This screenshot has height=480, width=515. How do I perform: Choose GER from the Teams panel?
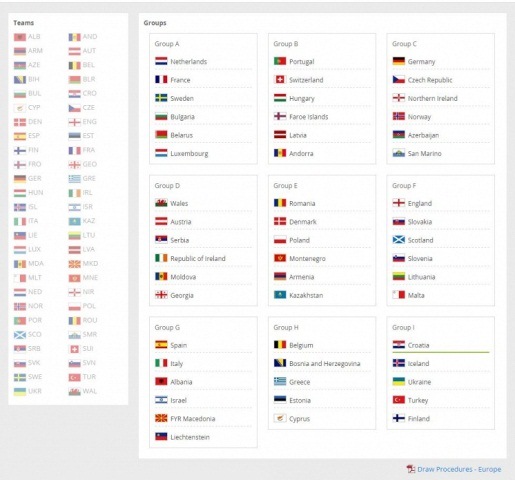click(28, 178)
